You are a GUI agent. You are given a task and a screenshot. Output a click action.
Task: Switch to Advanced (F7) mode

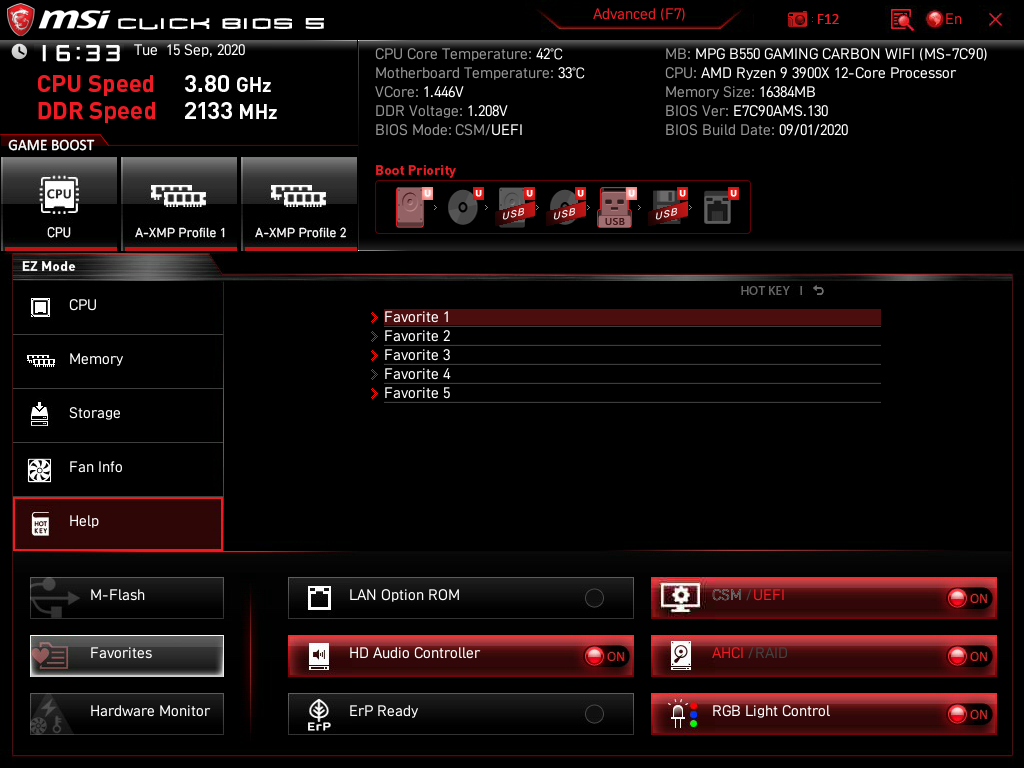639,14
